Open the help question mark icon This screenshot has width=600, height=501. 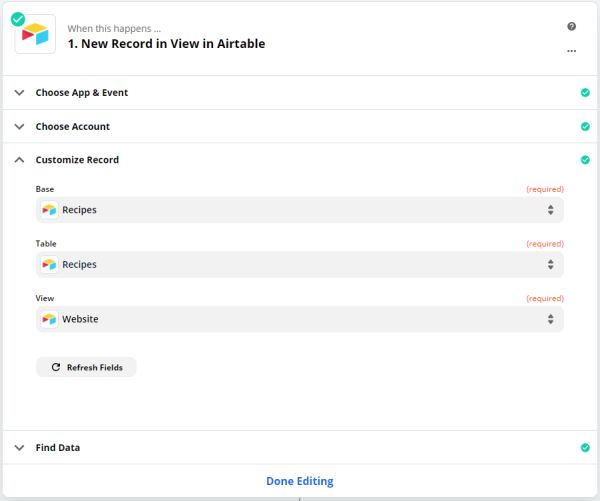tap(571, 26)
